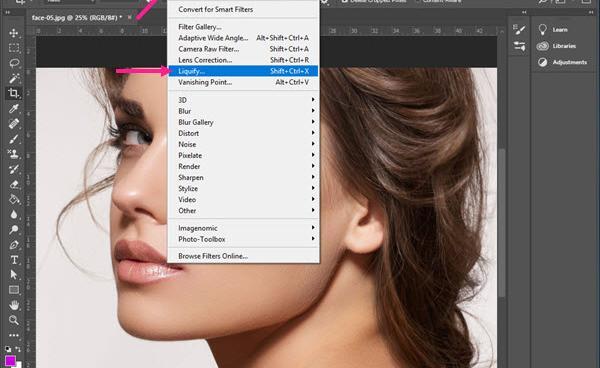
Task: Select the Magic Wand tool
Action: pos(14,78)
